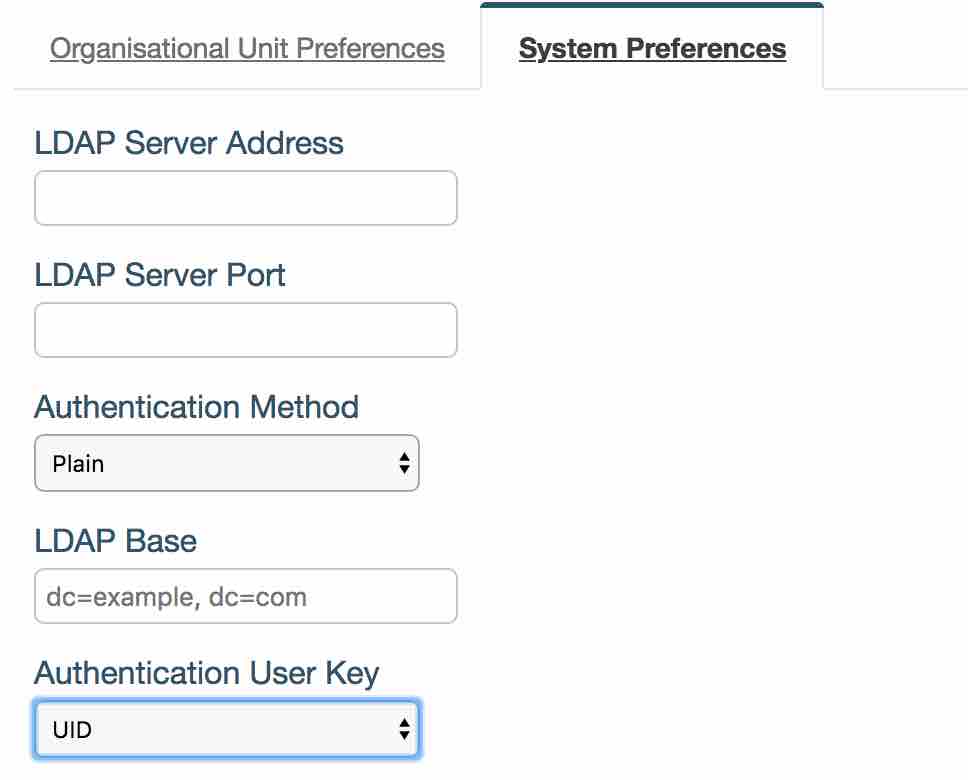Click the "Plain" value in the select box
Image resolution: width=968 pixels, height=780 pixels.
pyautogui.click(x=78, y=464)
